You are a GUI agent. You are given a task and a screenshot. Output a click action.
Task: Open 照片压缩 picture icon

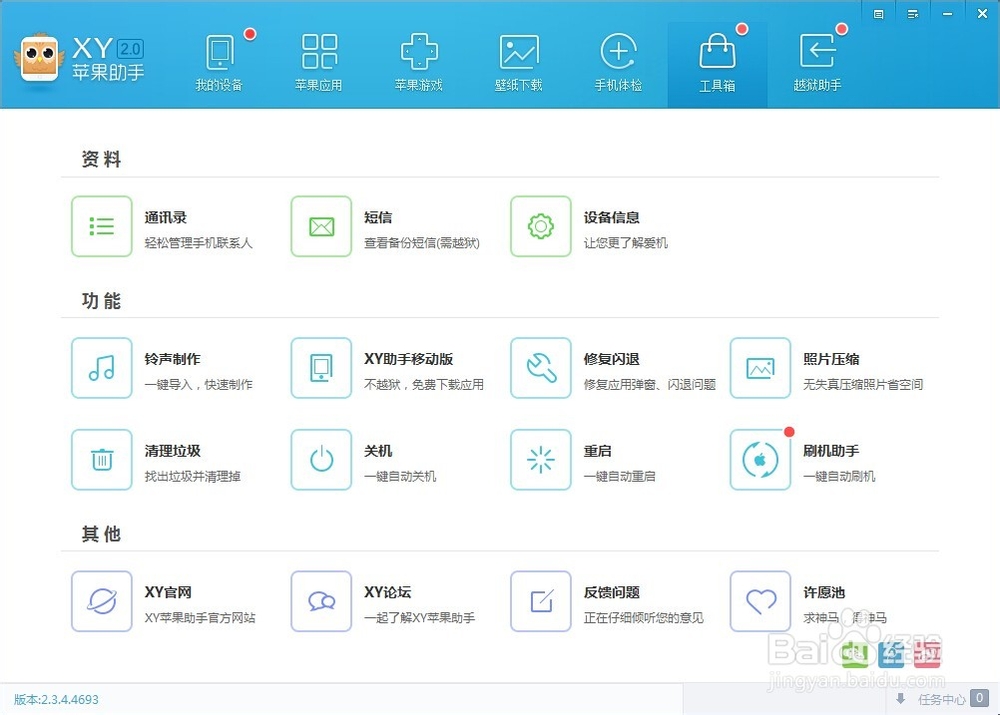tap(760, 368)
